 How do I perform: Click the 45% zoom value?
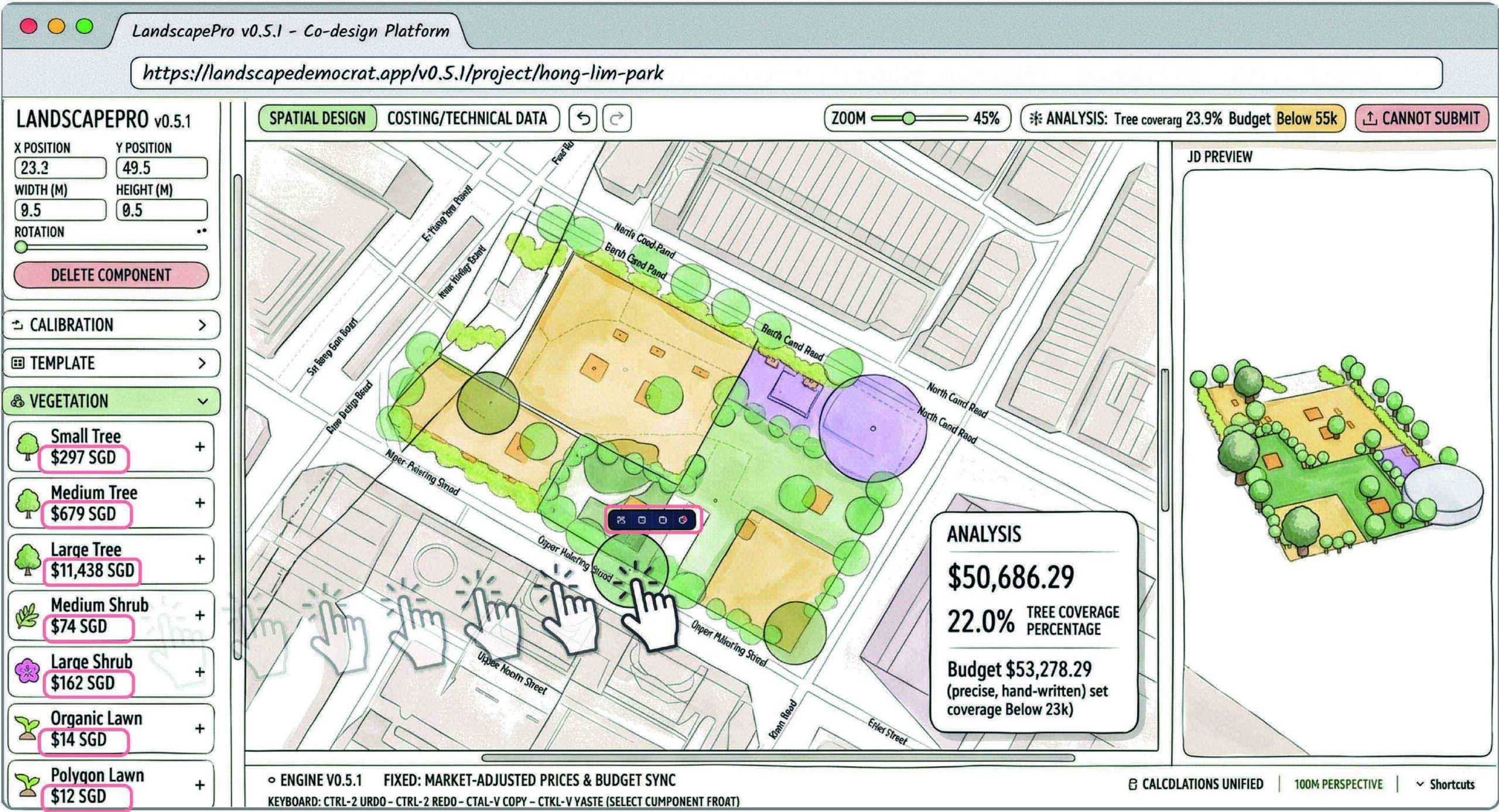987,119
